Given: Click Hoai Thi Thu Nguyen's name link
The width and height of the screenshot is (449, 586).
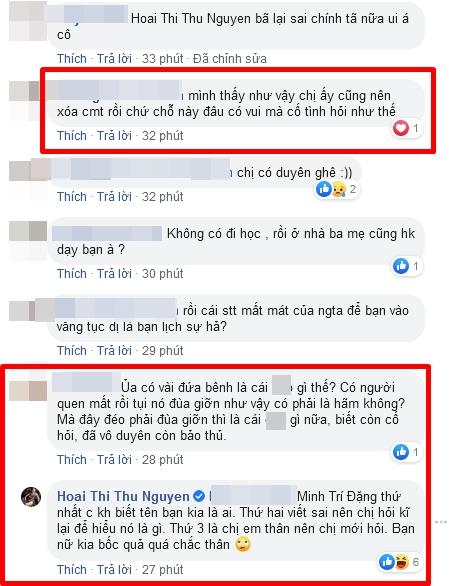Looking at the screenshot, I should click(x=123, y=496).
